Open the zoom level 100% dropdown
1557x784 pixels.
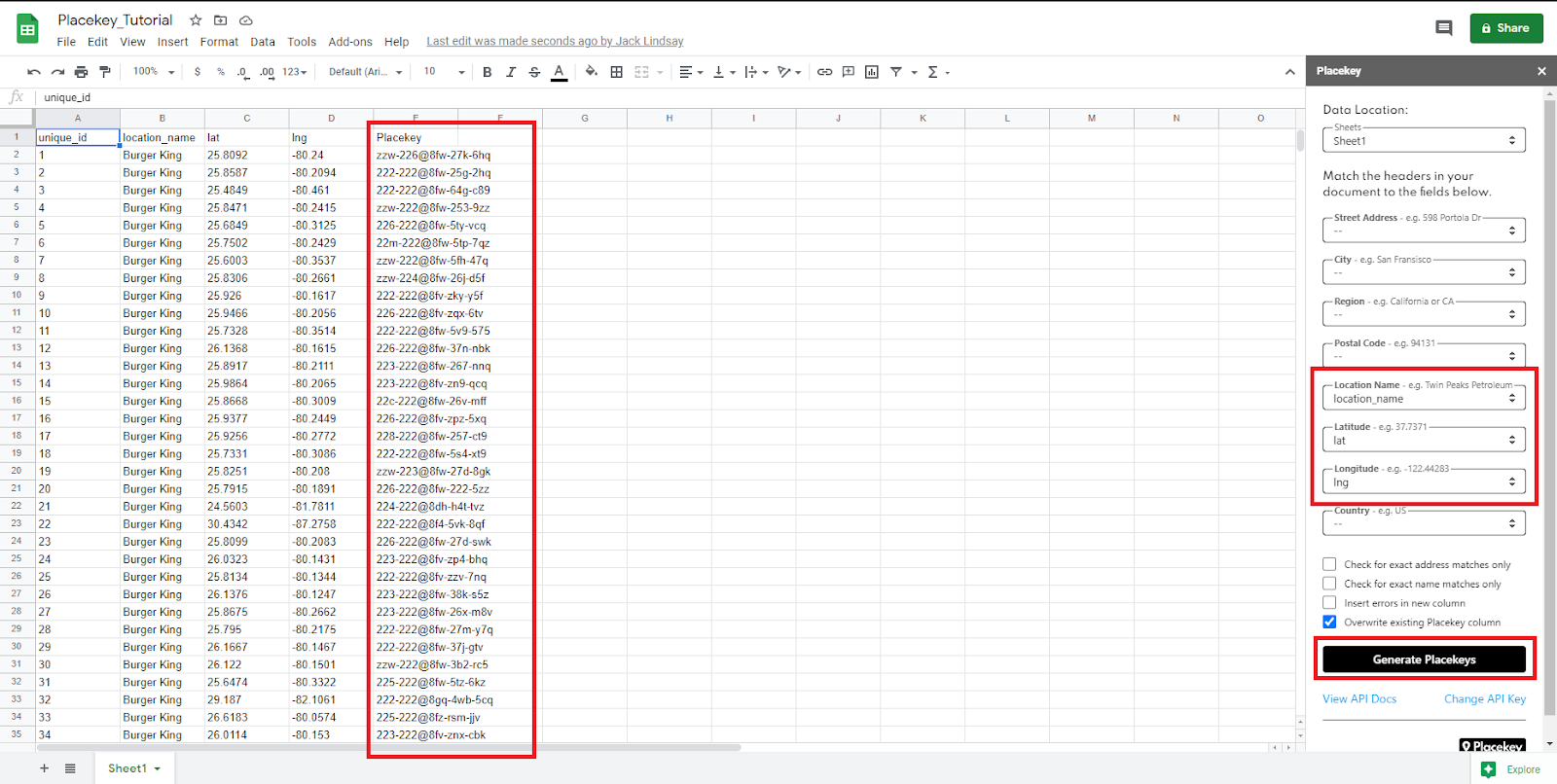[154, 72]
